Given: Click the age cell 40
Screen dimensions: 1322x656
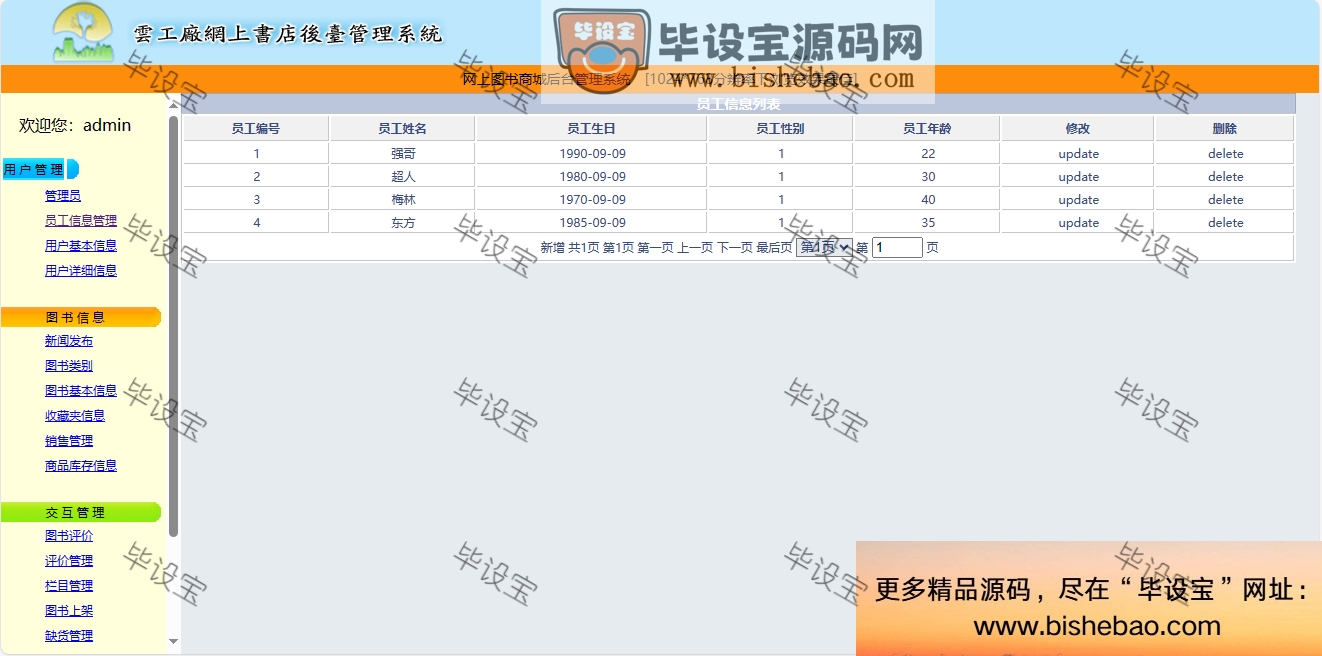Looking at the screenshot, I should pos(928,200).
